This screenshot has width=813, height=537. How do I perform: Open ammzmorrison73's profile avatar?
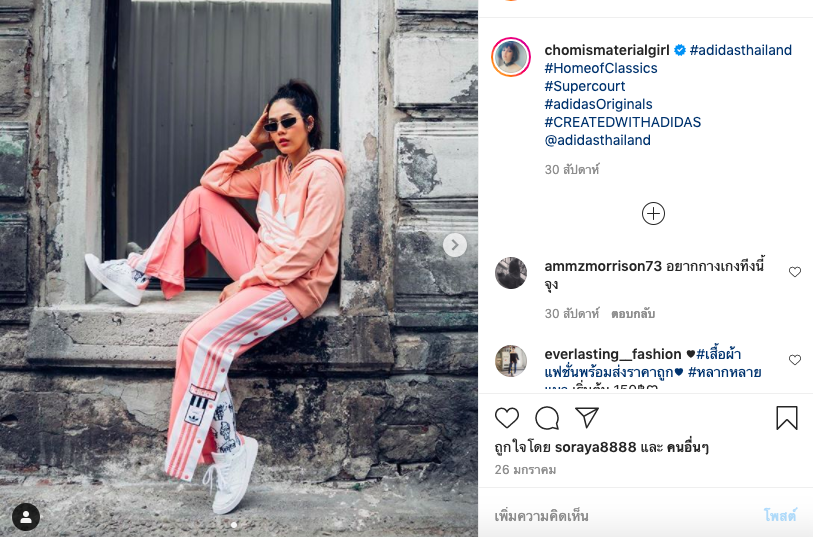point(511,273)
